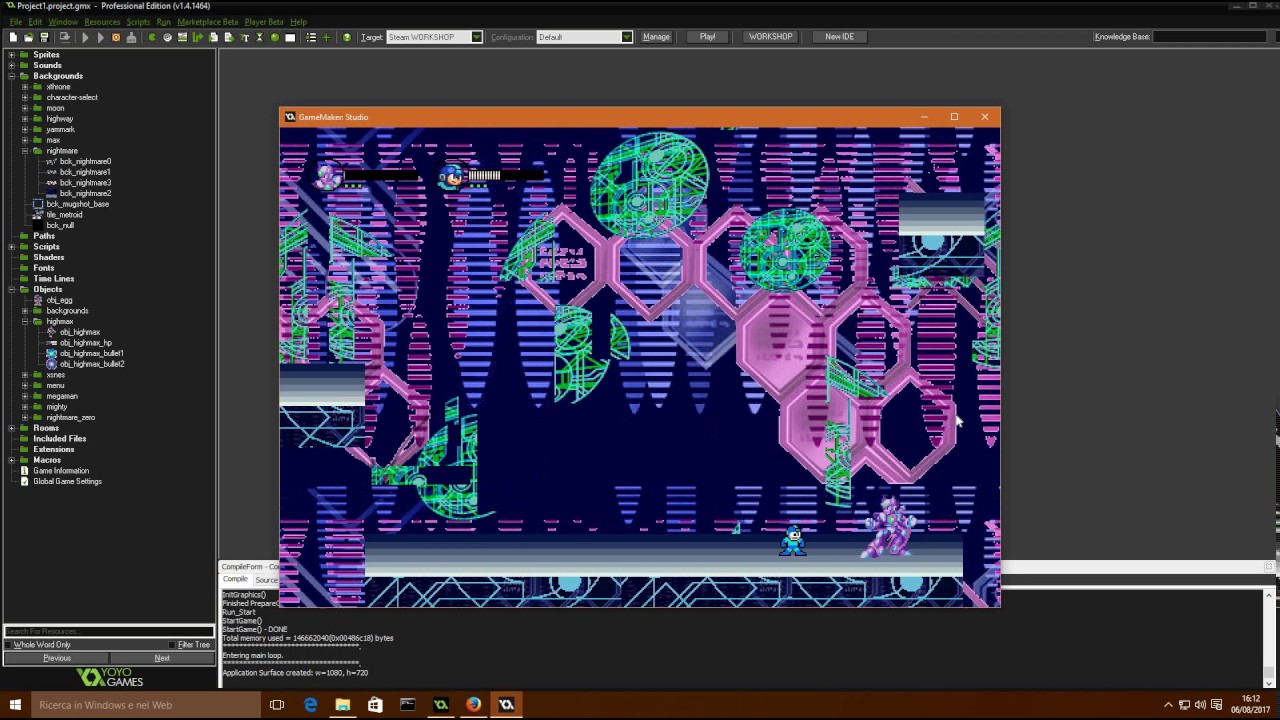
Task: Click the list icon in the toolbar
Action: [x=311, y=37]
